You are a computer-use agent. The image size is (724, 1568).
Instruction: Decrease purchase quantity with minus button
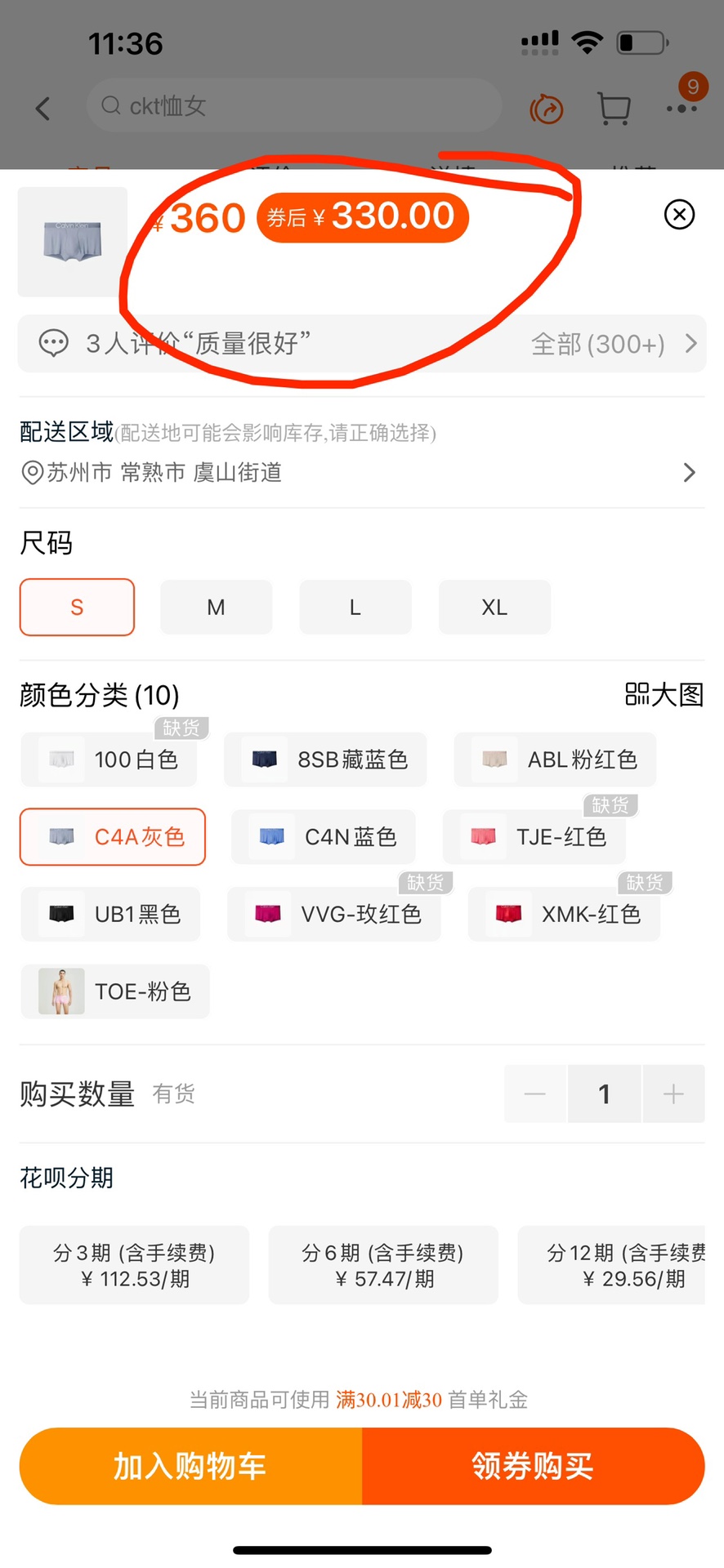click(x=535, y=1094)
